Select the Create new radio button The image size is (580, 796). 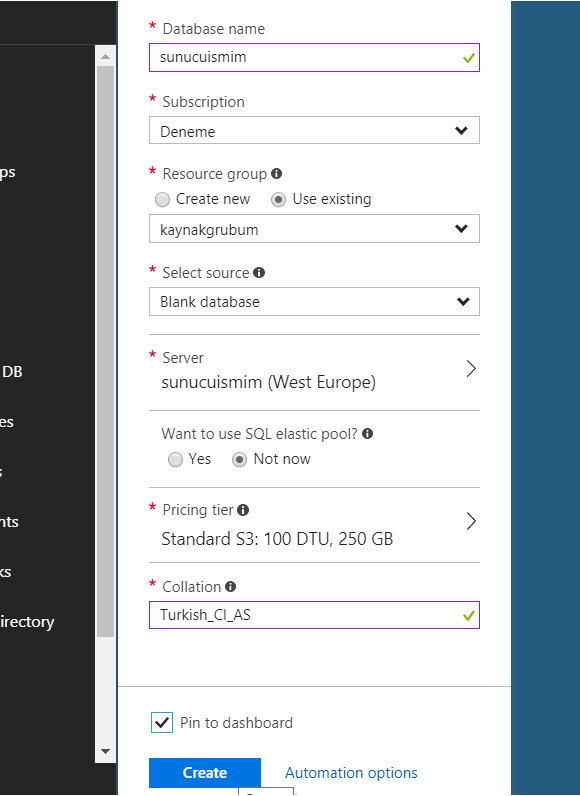(162, 200)
